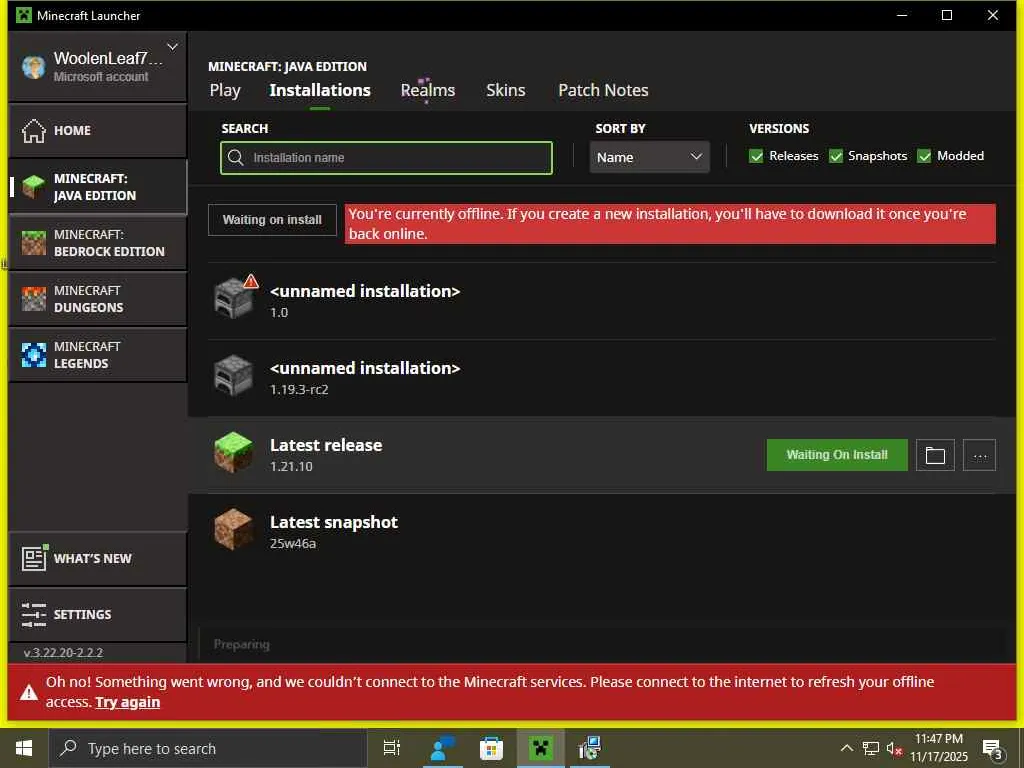The height and width of the screenshot is (768, 1024).
Task: Click the Minecraft Launcher taskbar icon
Action: pos(541,748)
